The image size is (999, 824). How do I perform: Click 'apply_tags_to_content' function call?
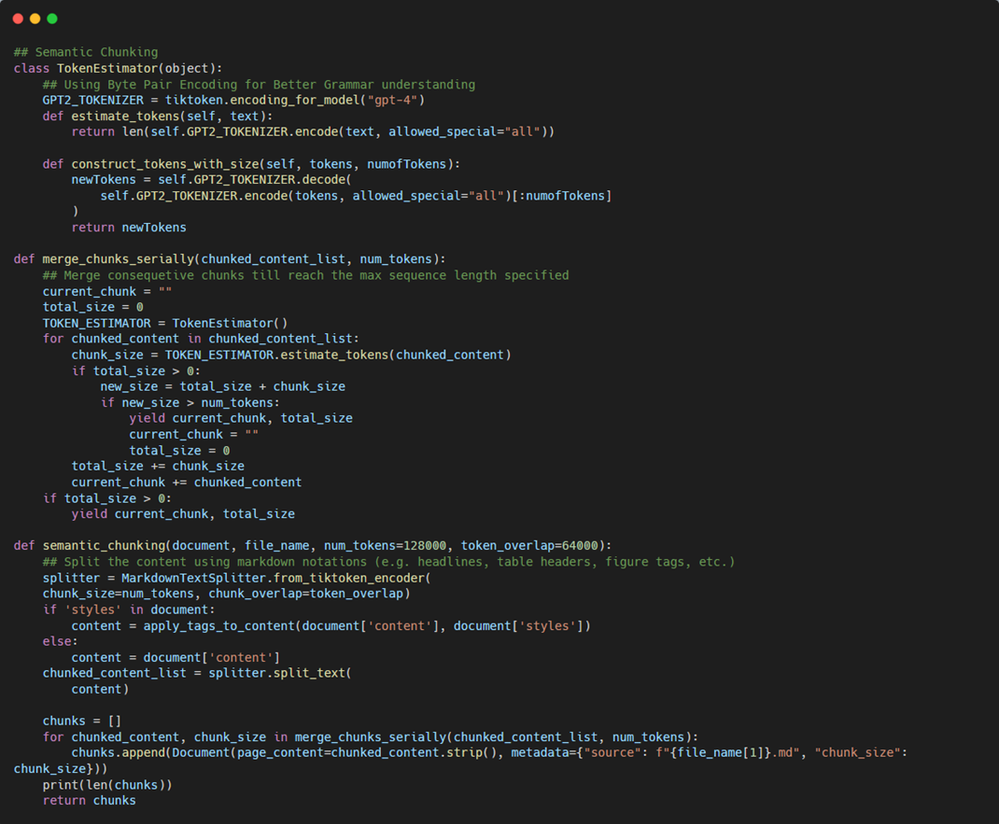[x=219, y=626]
